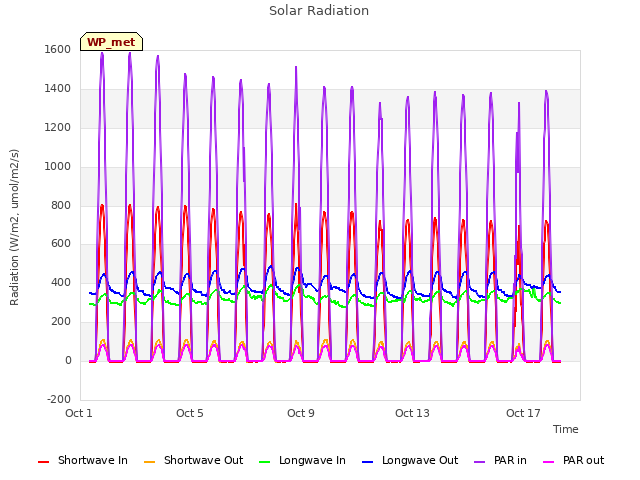640x480 pixels.
Task: Toggle the Longwave In legend entry
Action: tap(302, 460)
